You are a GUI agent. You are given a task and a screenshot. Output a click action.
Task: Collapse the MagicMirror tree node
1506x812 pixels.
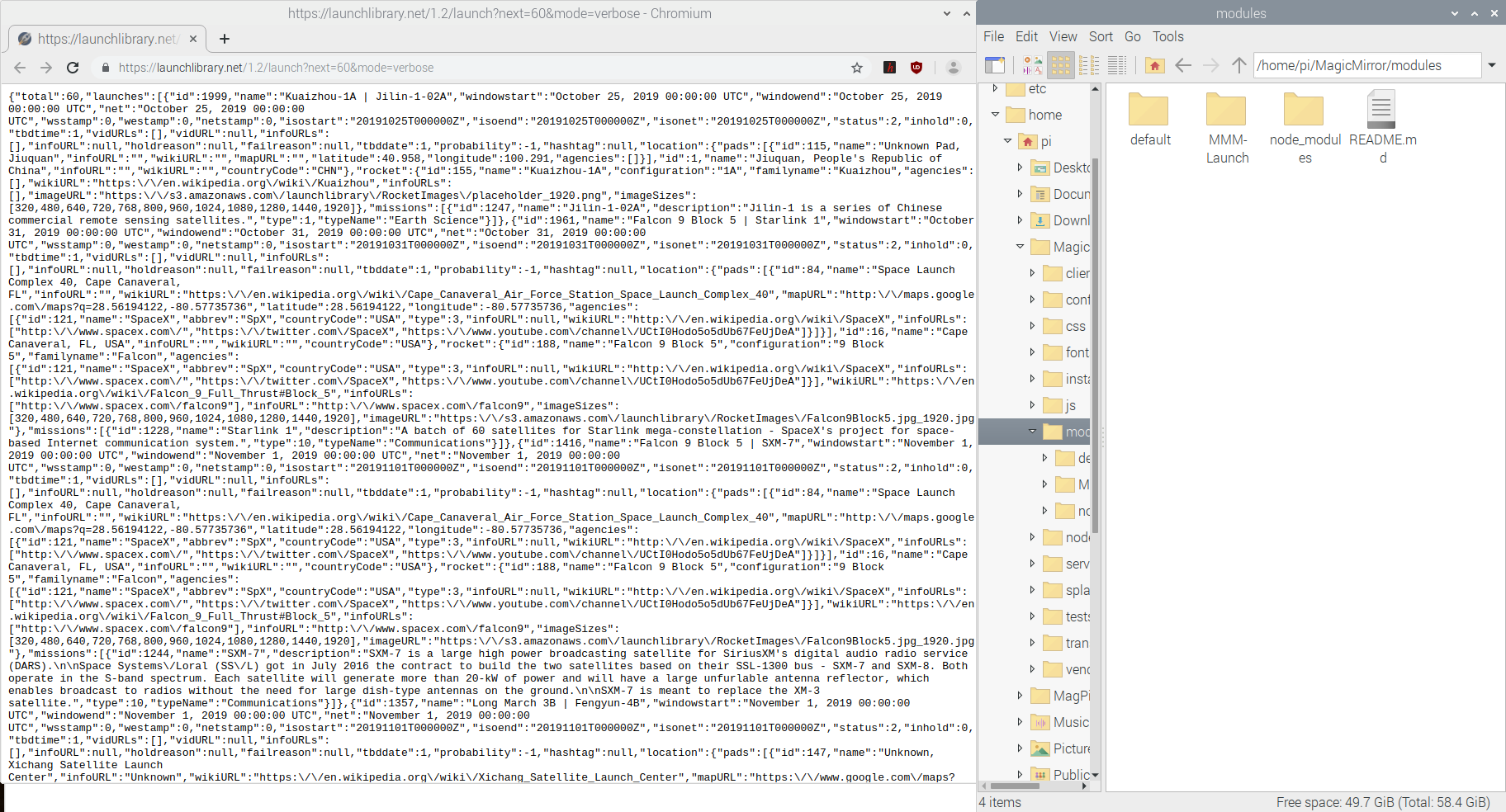click(1020, 247)
